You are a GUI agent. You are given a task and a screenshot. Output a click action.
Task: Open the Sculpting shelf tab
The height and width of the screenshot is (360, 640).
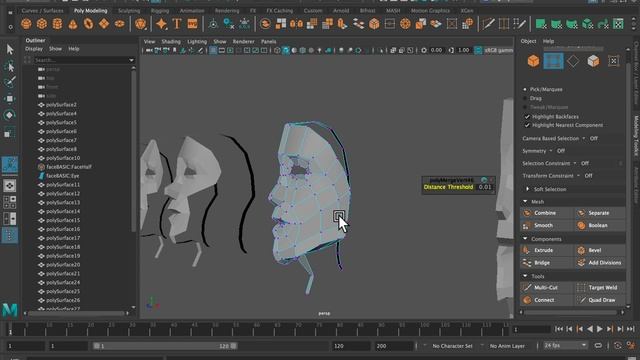pyautogui.click(x=129, y=11)
